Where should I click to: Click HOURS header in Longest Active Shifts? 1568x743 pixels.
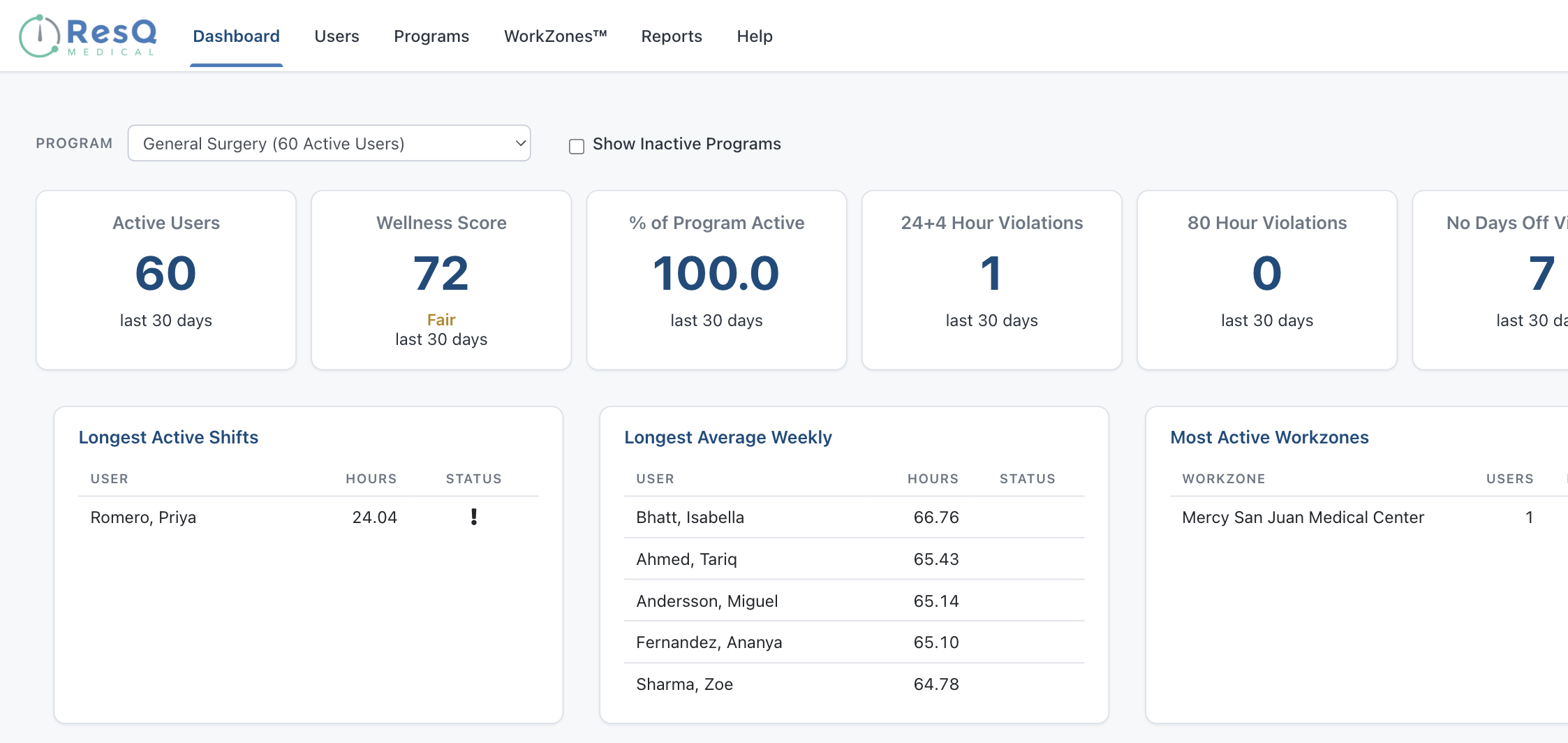click(371, 479)
